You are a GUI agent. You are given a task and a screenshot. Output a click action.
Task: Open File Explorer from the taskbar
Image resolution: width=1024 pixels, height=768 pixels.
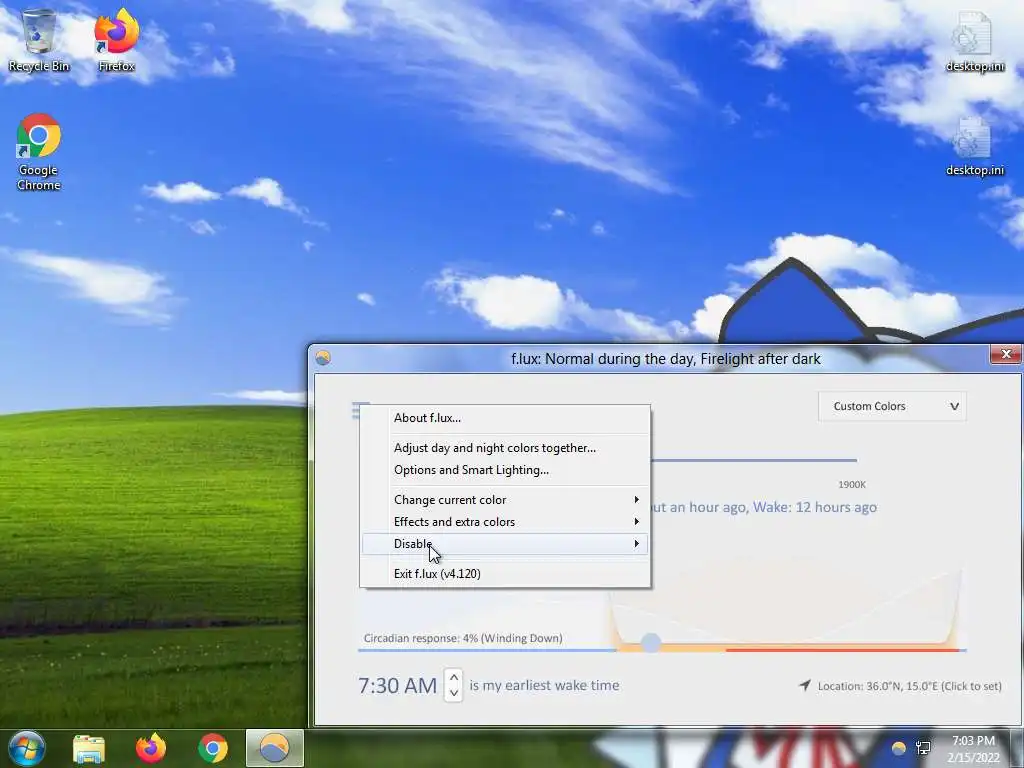click(x=89, y=748)
